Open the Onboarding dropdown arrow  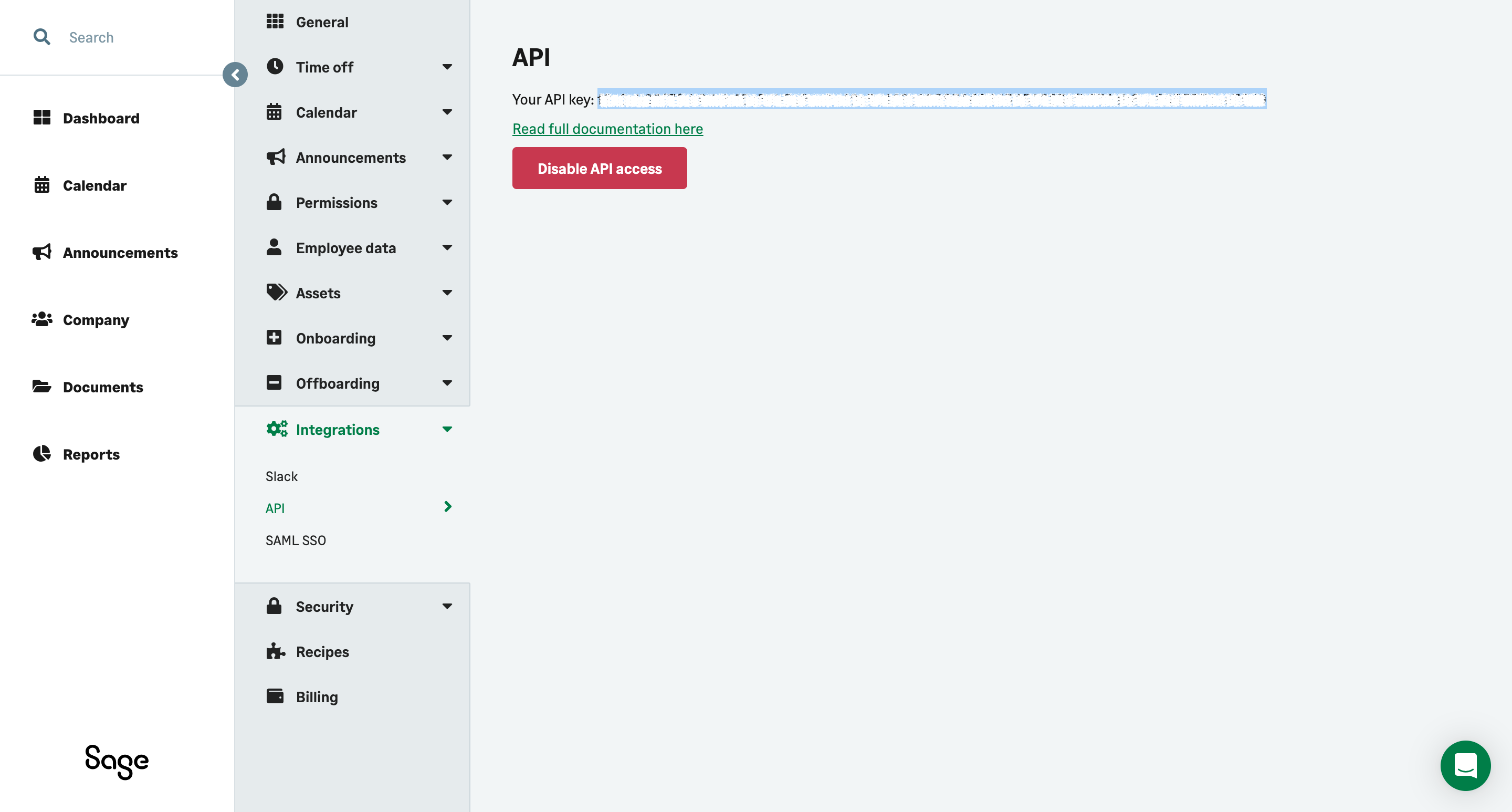coord(447,338)
